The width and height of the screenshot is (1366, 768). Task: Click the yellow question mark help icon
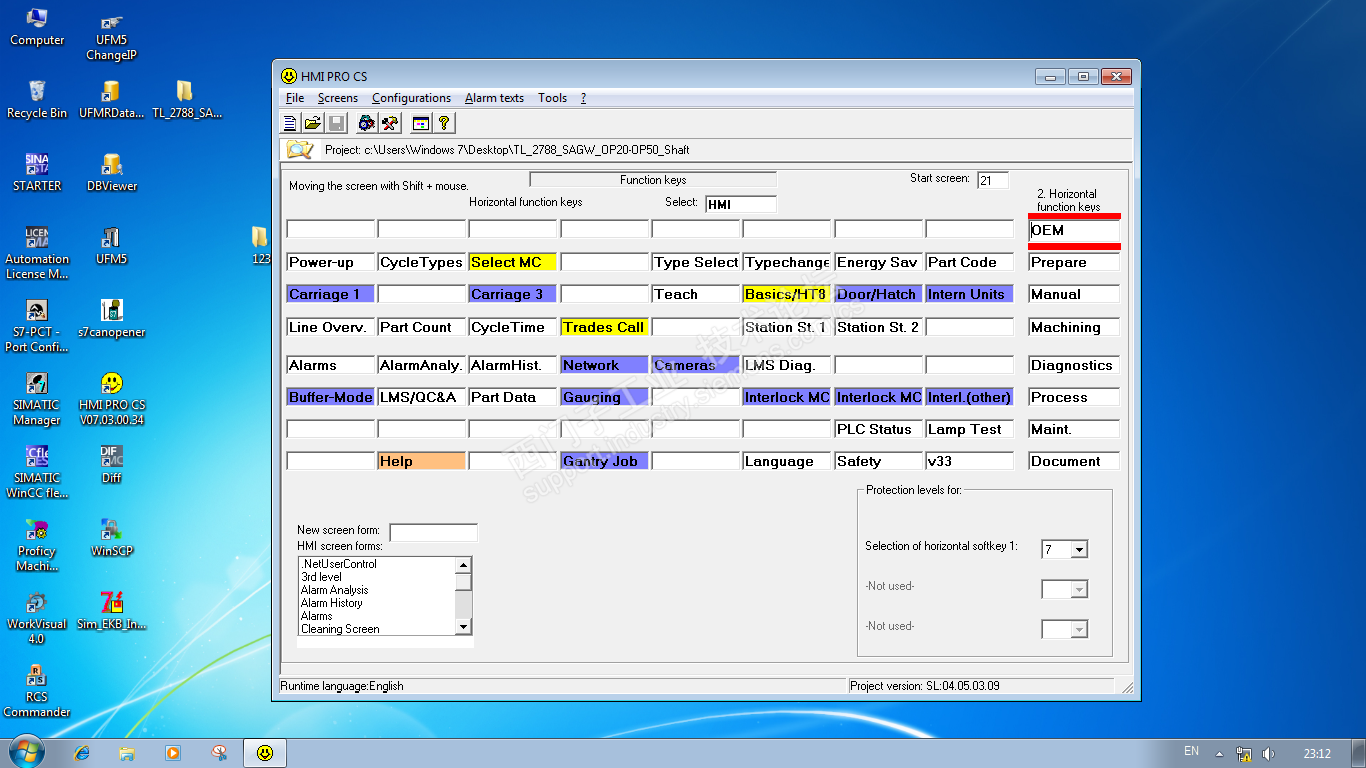pos(444,123)
